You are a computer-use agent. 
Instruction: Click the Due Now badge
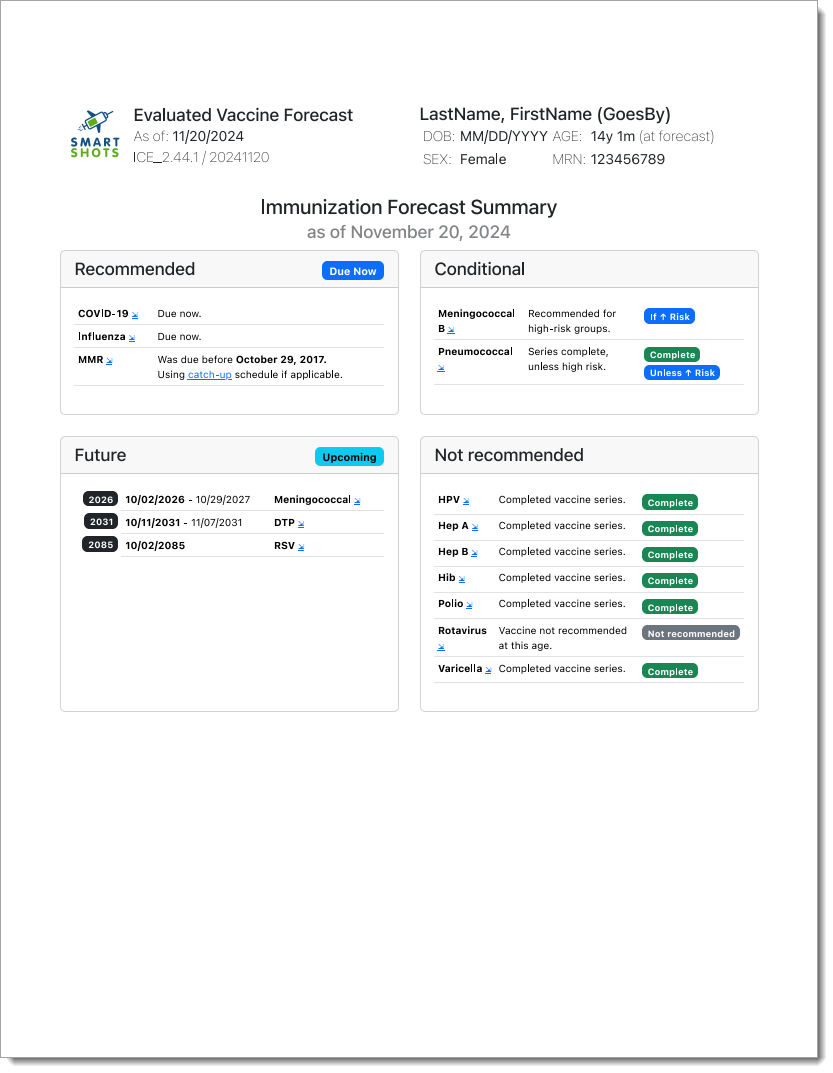352,271
